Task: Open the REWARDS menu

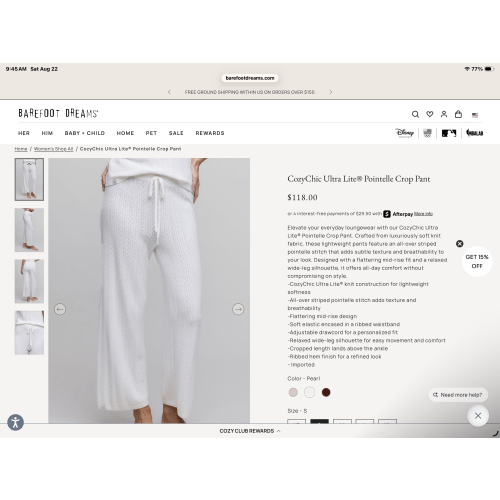Action: coord(210,133)
